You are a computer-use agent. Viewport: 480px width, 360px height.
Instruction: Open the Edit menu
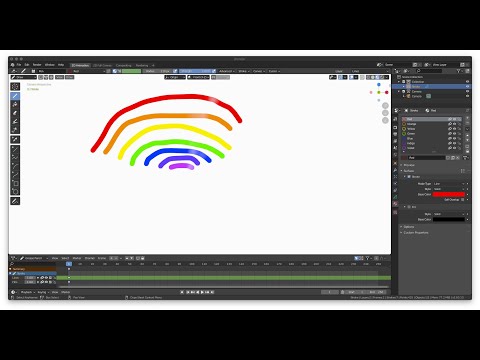pyautogui.click(x=27, y=65)
